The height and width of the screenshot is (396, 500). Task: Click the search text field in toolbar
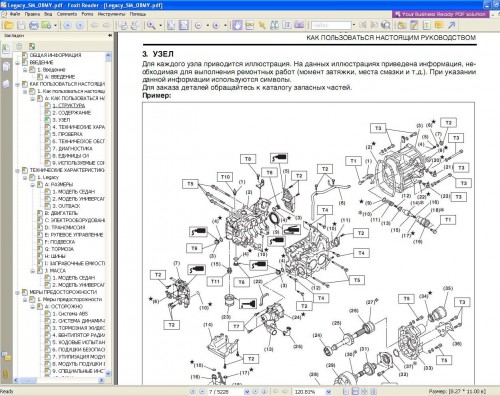tap(331, 25)
